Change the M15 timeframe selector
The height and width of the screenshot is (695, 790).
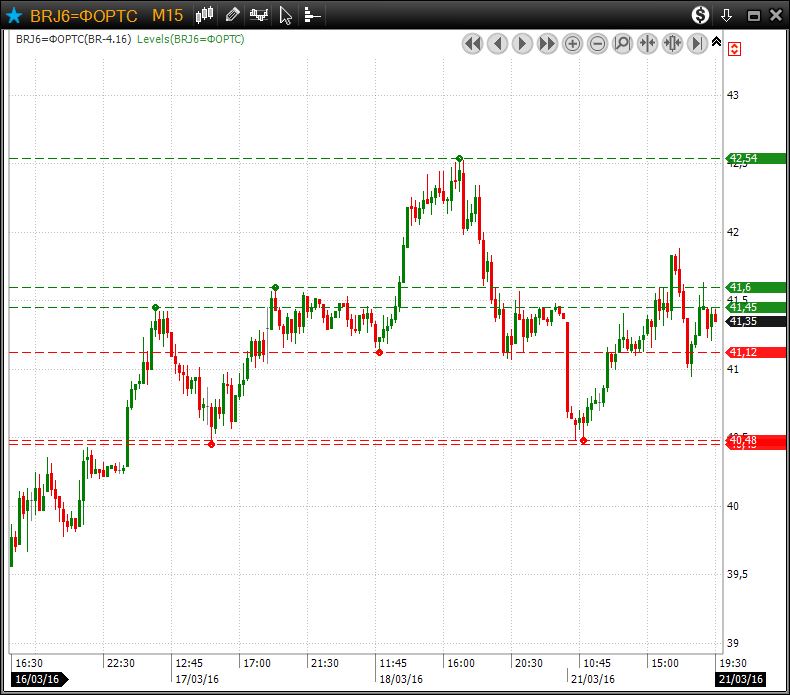click(167, 15)
